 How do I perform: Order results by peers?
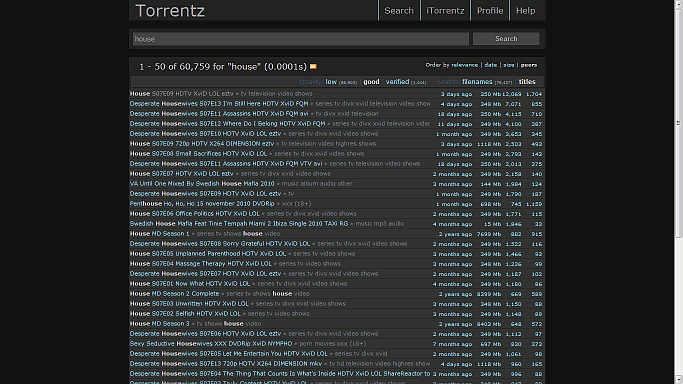tap(529, 65)
